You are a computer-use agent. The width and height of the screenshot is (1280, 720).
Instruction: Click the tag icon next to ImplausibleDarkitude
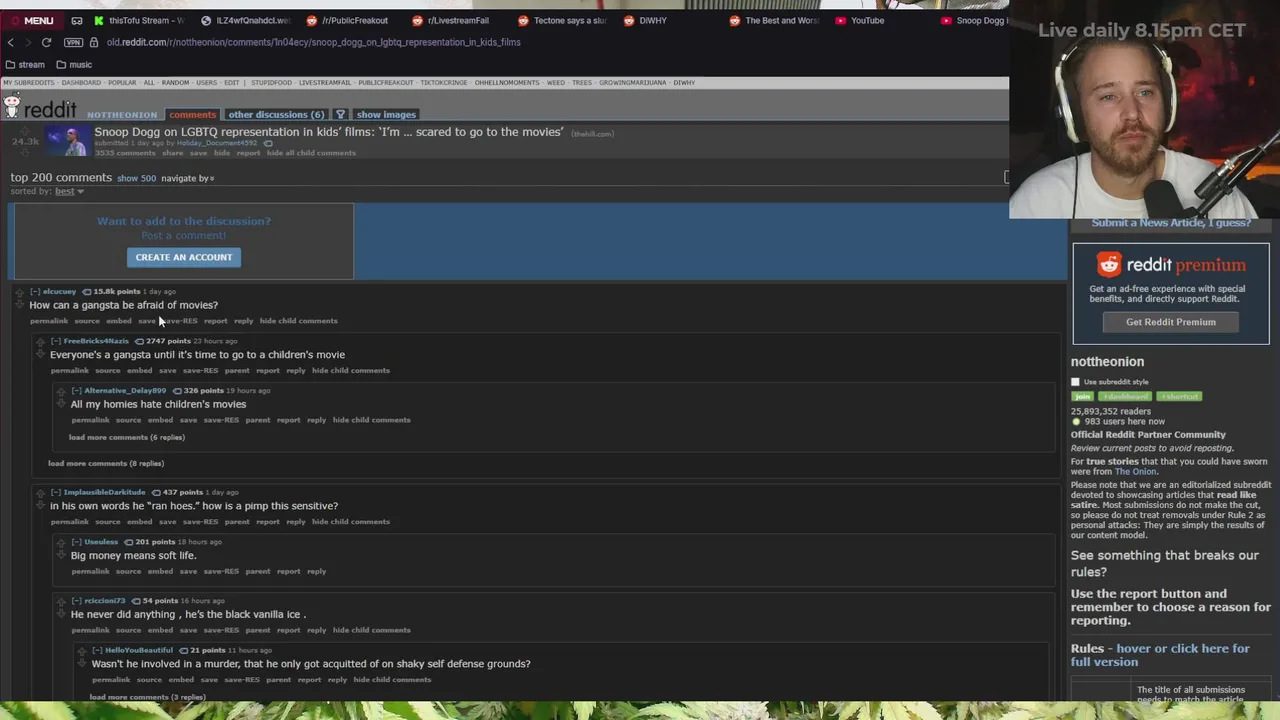(x=156, y=492)
